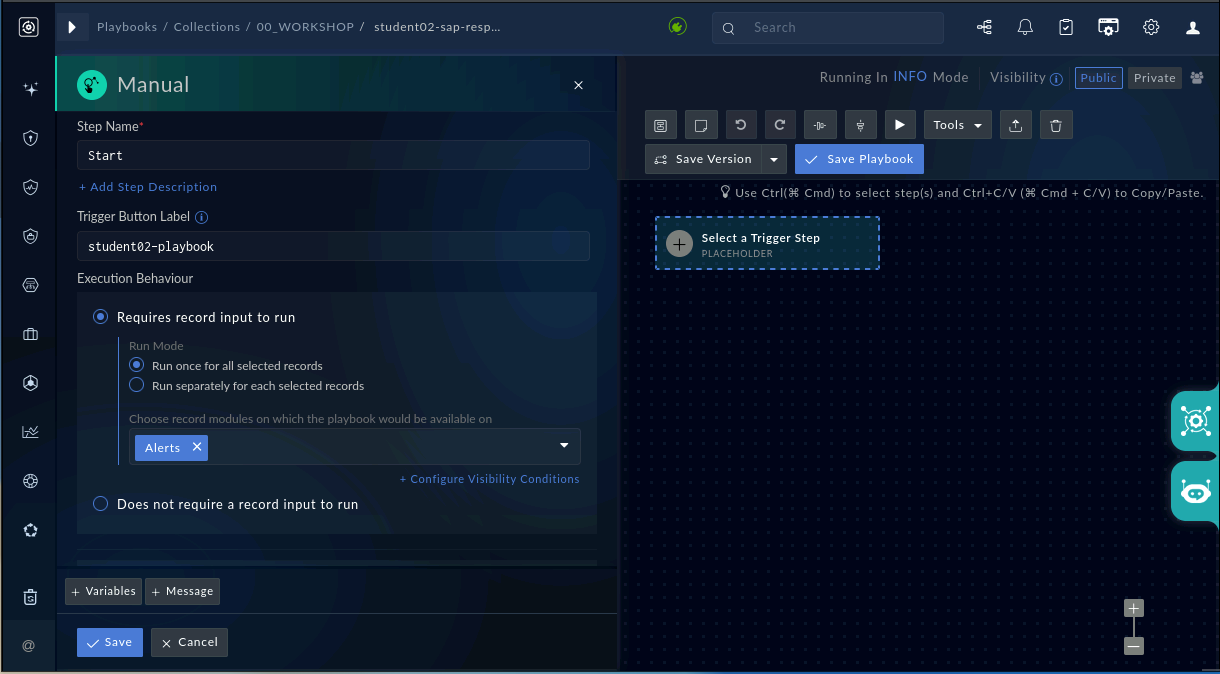
Task: Set visibility to Private
Action: [1154, 78]
